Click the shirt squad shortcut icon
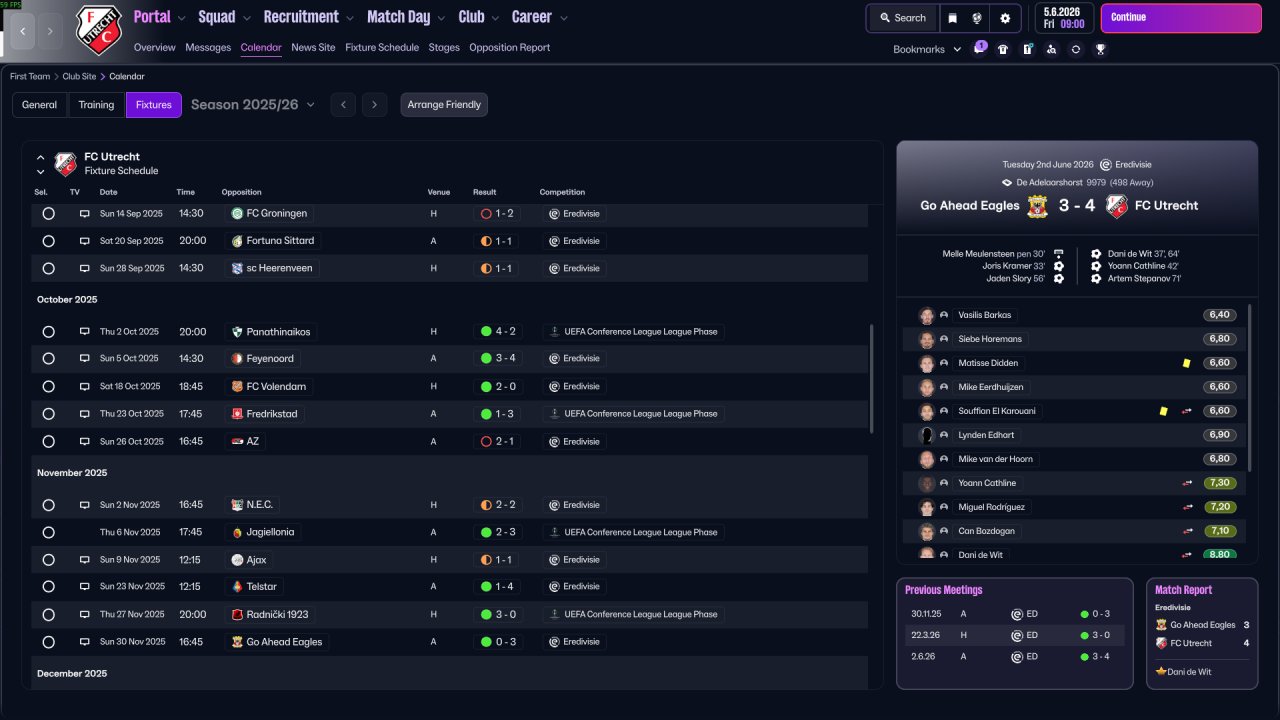This screenshot has width=1280, height=720. [x=1003, y=49]
